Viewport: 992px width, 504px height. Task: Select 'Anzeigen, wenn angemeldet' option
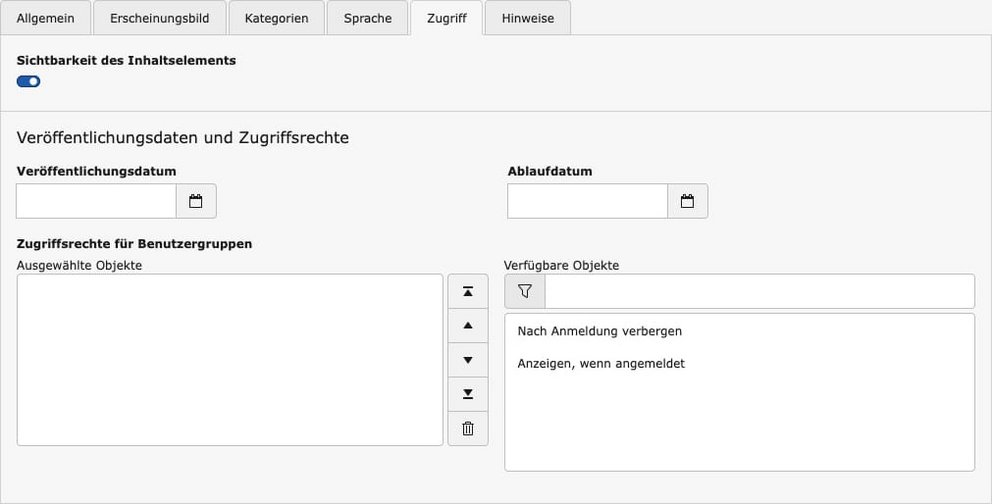601,364
